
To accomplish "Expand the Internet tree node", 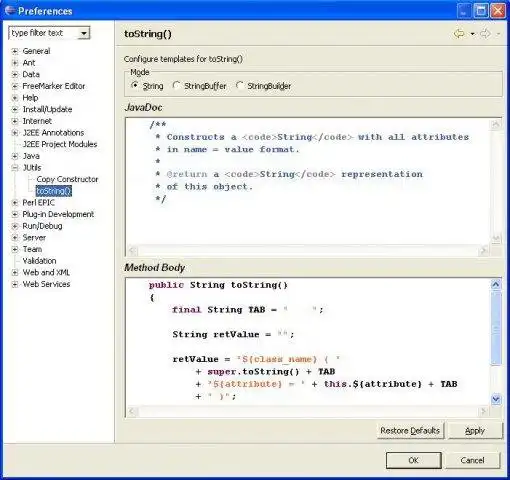I will pyautogui.click(x=15, y=121).
